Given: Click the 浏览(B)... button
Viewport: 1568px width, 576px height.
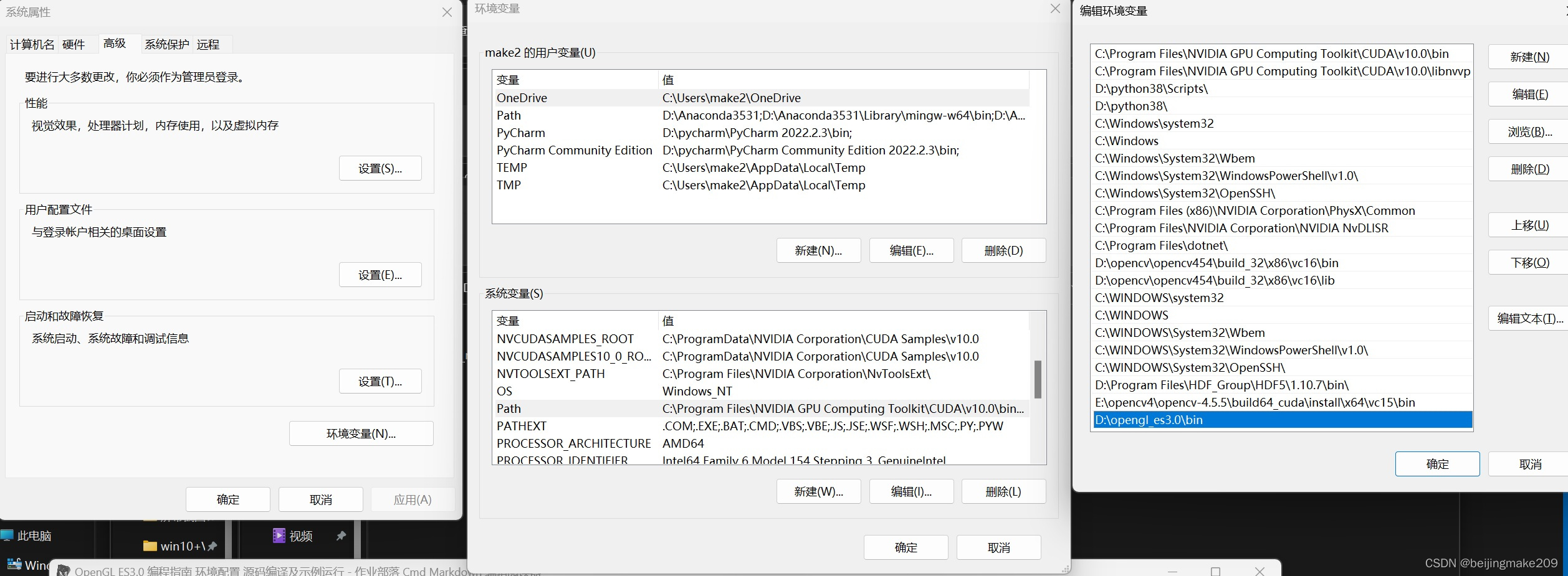Looking at the screenshot, I should (x=1529, y=131).
